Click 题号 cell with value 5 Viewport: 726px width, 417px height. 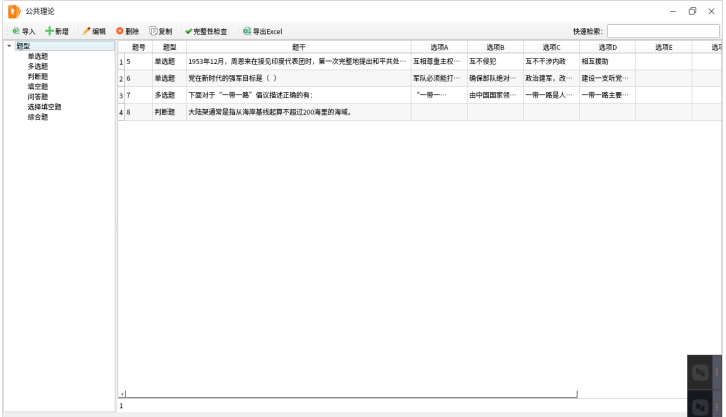coord(138,62)
